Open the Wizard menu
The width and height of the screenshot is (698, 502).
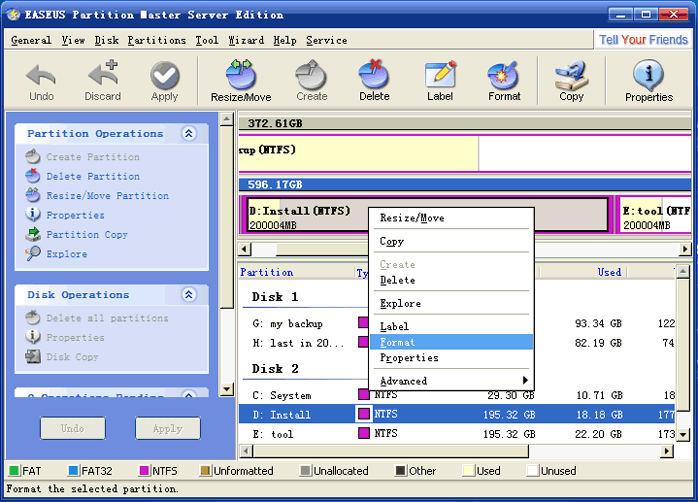(246, 40)
